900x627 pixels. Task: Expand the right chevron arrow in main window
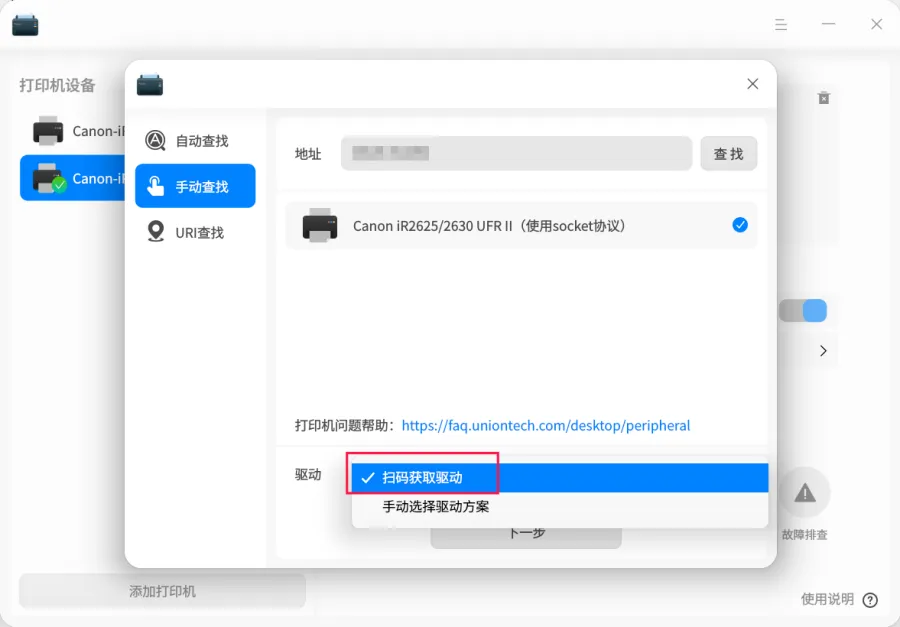tap(823, 350)
